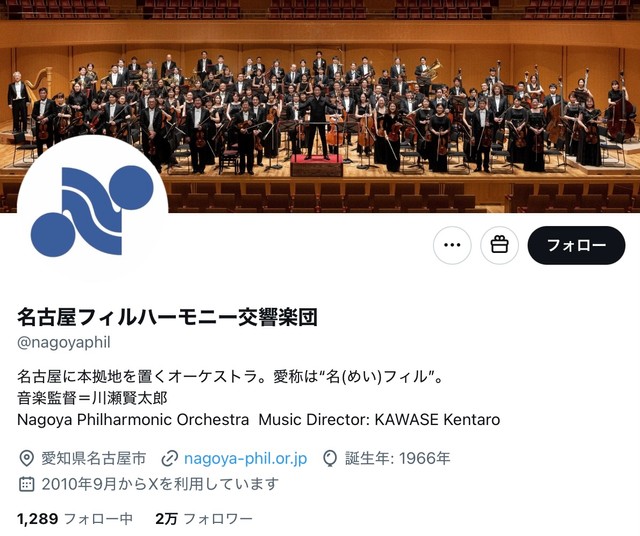Click the gift icon button

pyautogui.click(x=500, y=245)
